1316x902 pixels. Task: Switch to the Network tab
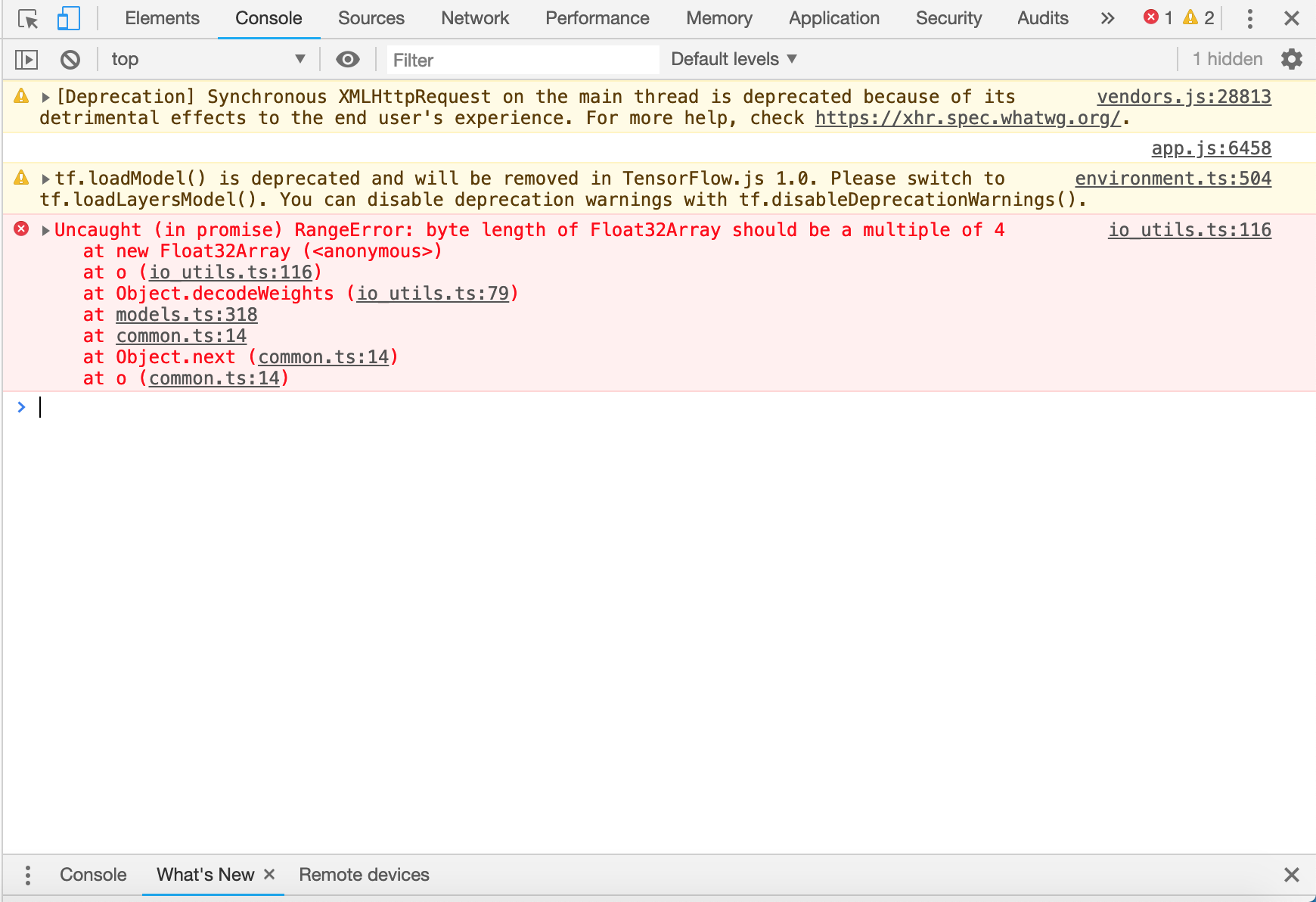474,17
